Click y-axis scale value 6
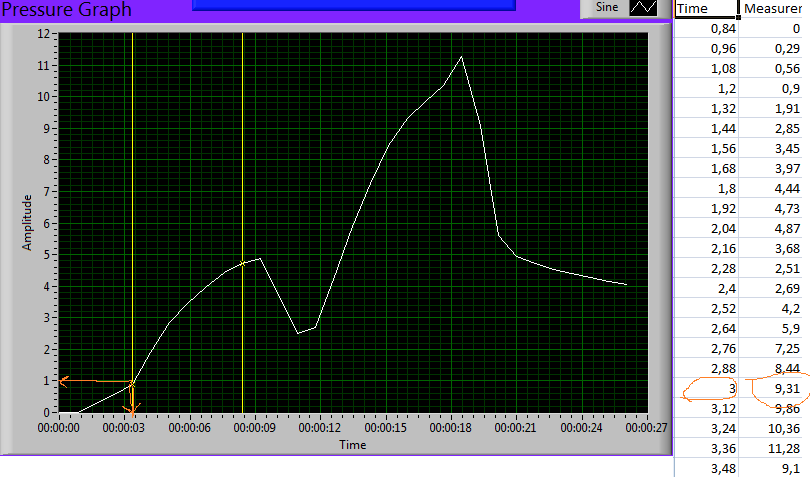This screenshot has width=810, height=480. pyautogui.click(x=46, y=223)
